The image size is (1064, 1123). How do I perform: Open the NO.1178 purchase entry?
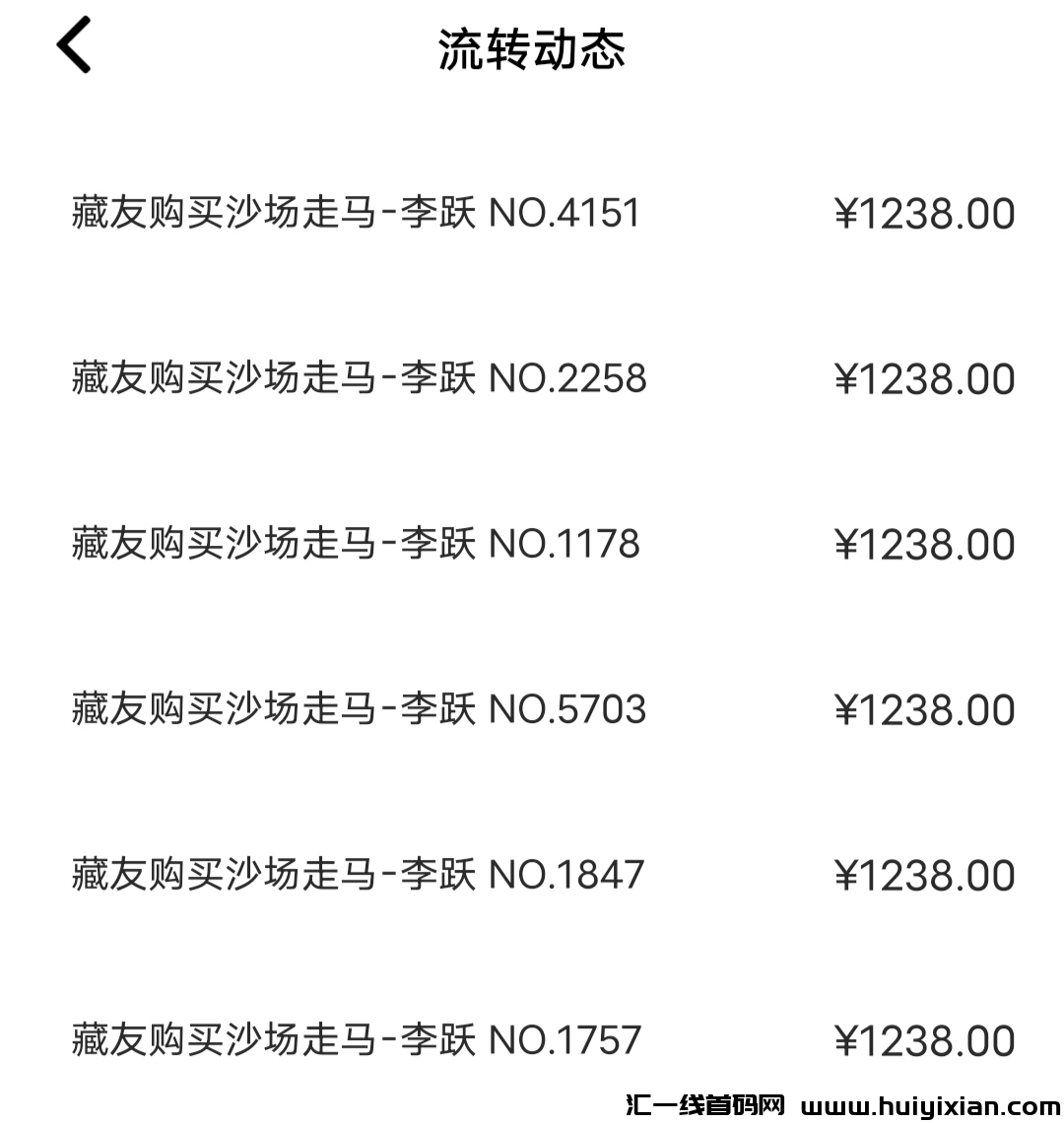pyautogui.click(x=356, y=544)
